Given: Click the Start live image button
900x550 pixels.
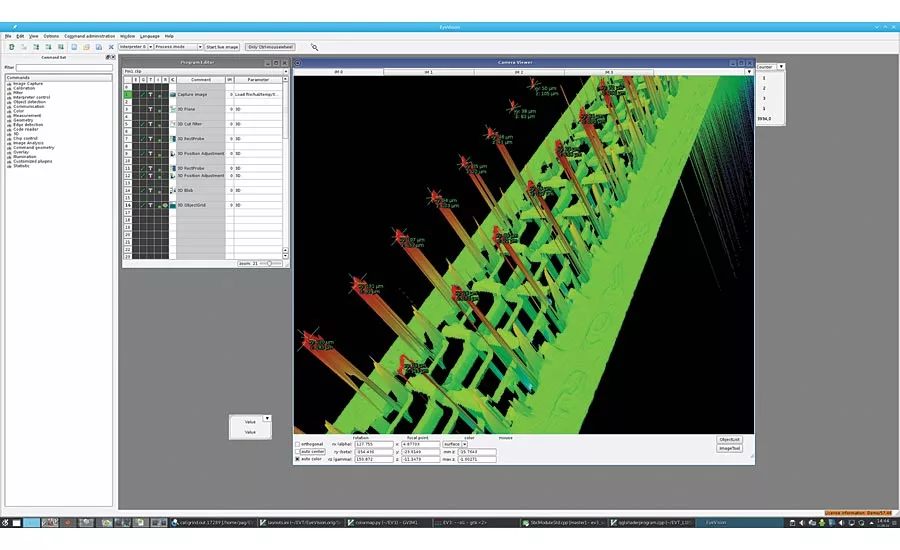Looking at the screenshot, I should 222,47.
